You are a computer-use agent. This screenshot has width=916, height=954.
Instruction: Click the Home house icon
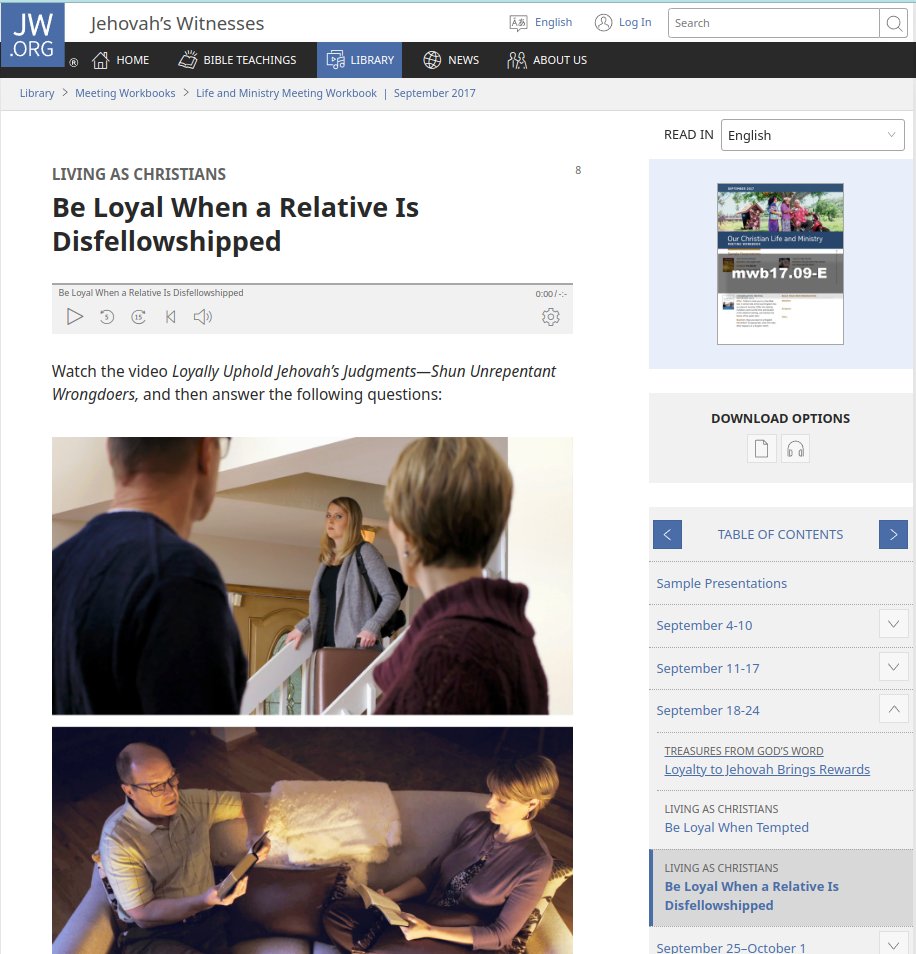pyautogui.click(x=100, y=60)
